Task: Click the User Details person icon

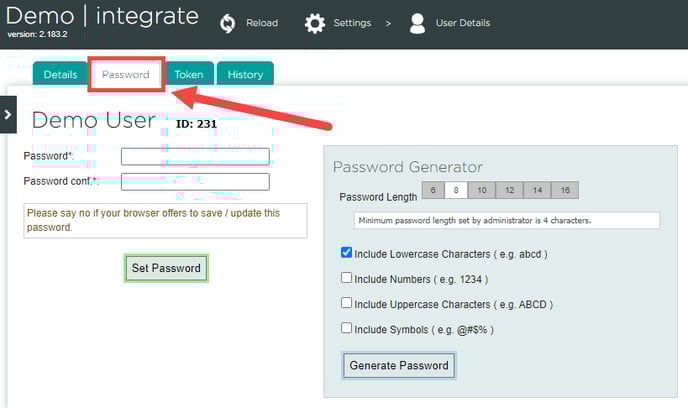Action: tap(418, 23)
